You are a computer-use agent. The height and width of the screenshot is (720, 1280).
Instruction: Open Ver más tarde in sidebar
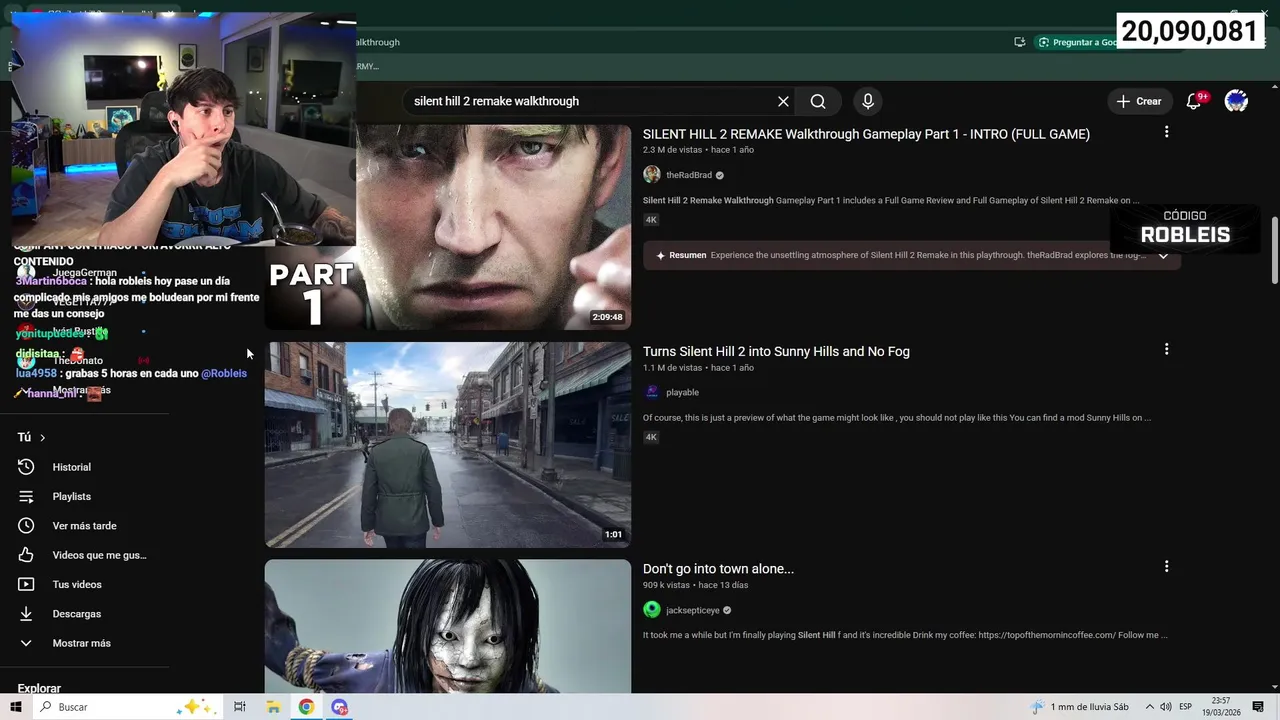(84, 525)
